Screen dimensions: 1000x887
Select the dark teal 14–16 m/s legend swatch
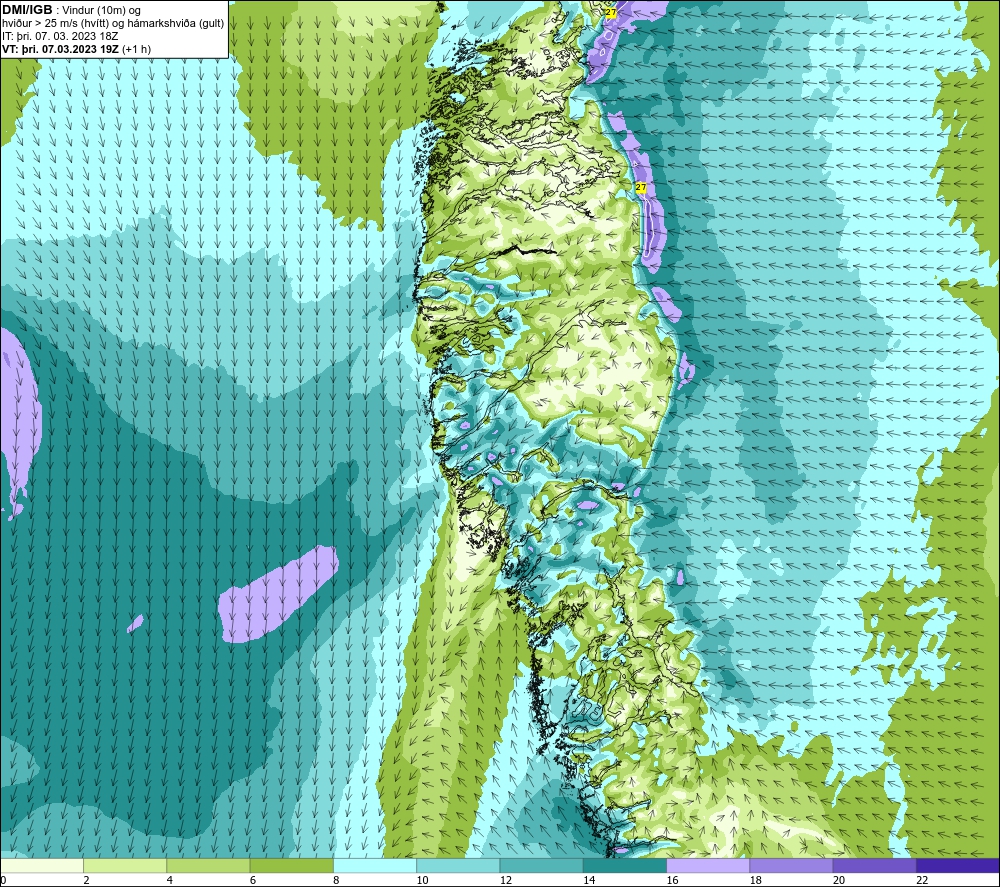(624, 865)
